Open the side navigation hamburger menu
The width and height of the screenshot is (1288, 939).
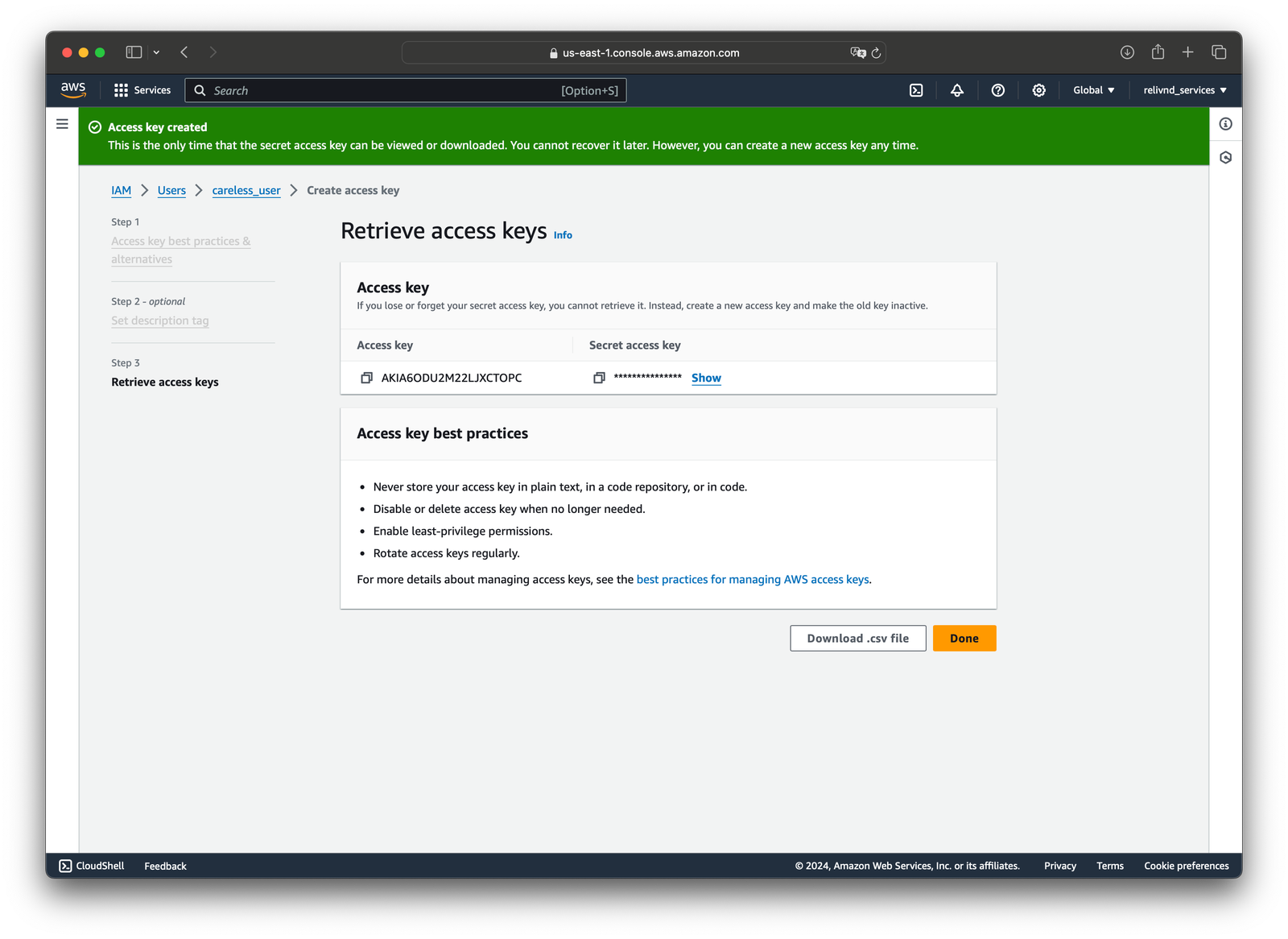click(x=62, y=124)
